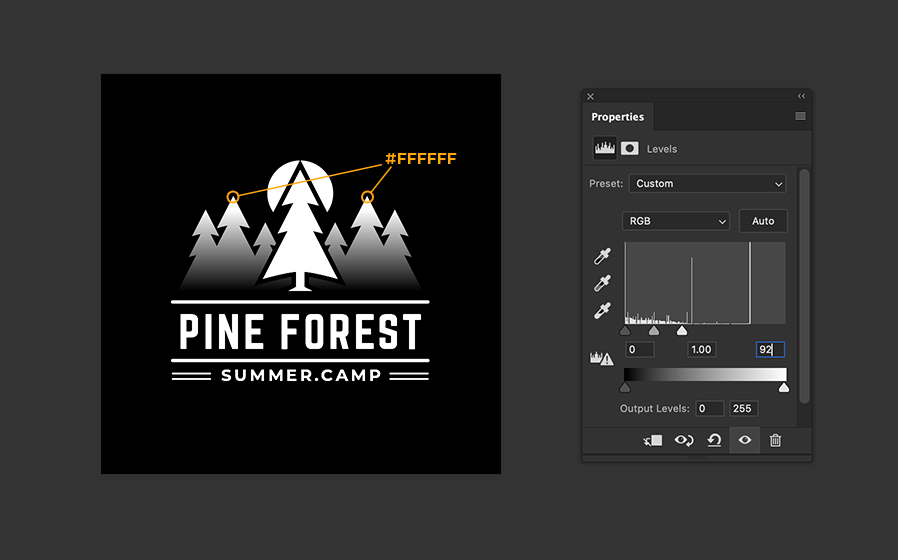Select the white point eyedropper

click(x=602, y=310)
